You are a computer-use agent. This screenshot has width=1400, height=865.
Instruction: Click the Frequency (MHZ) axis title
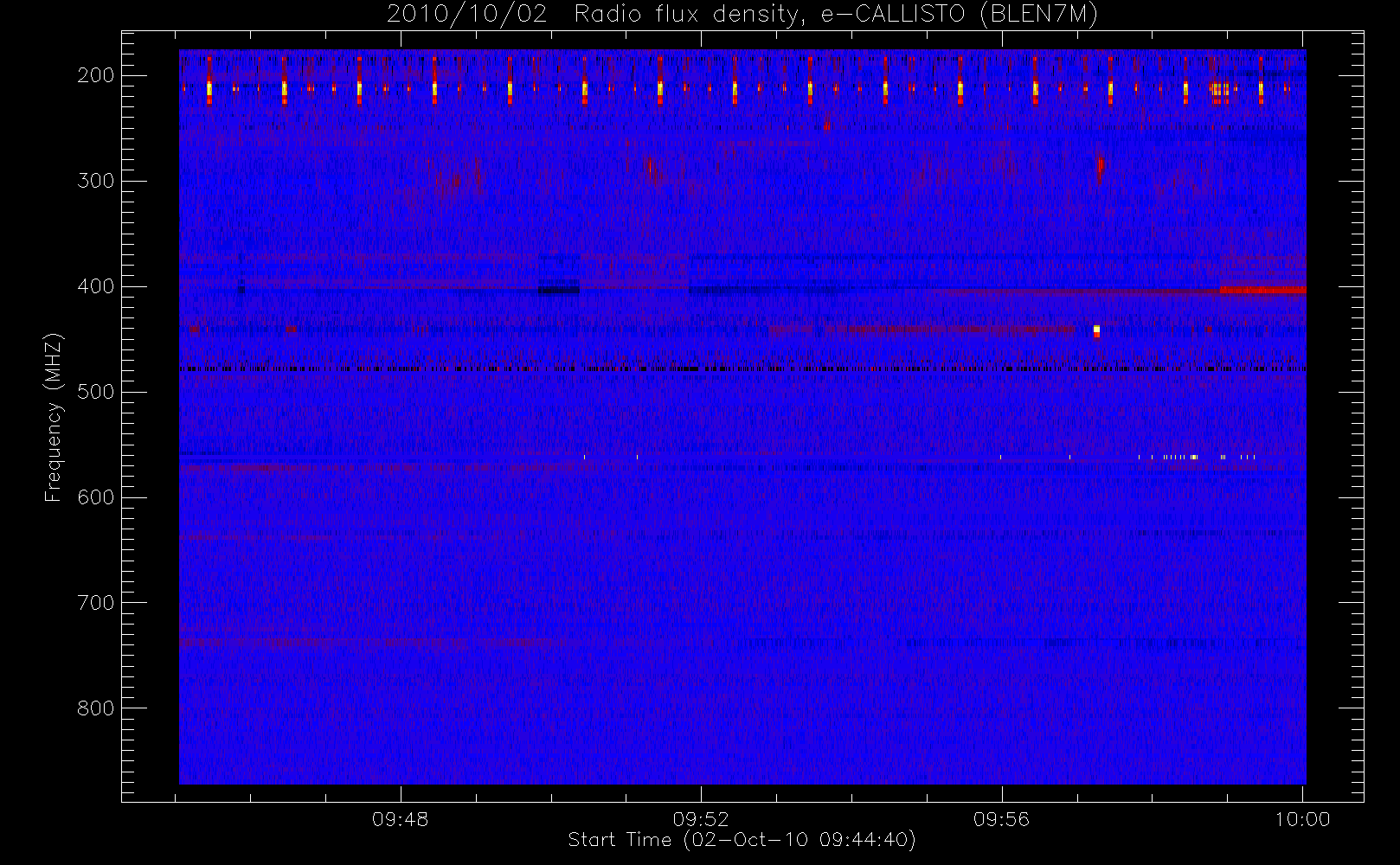pos(54,417)
